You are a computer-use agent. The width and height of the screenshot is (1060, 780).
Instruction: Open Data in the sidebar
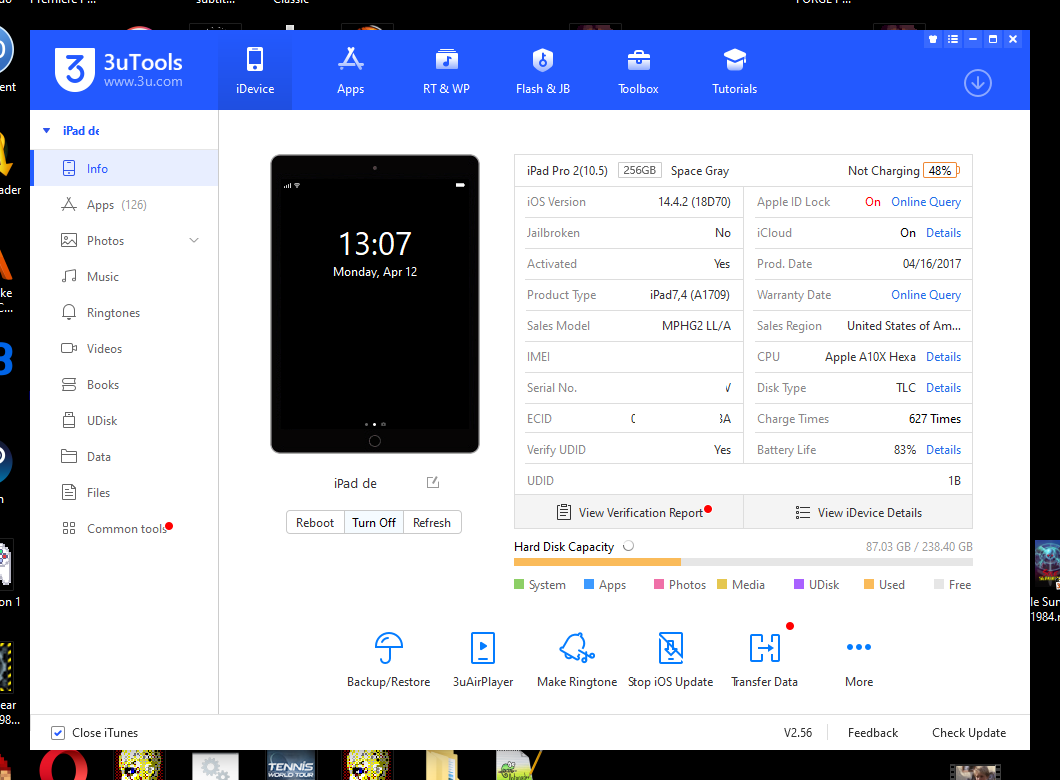[x=124, y=457]
